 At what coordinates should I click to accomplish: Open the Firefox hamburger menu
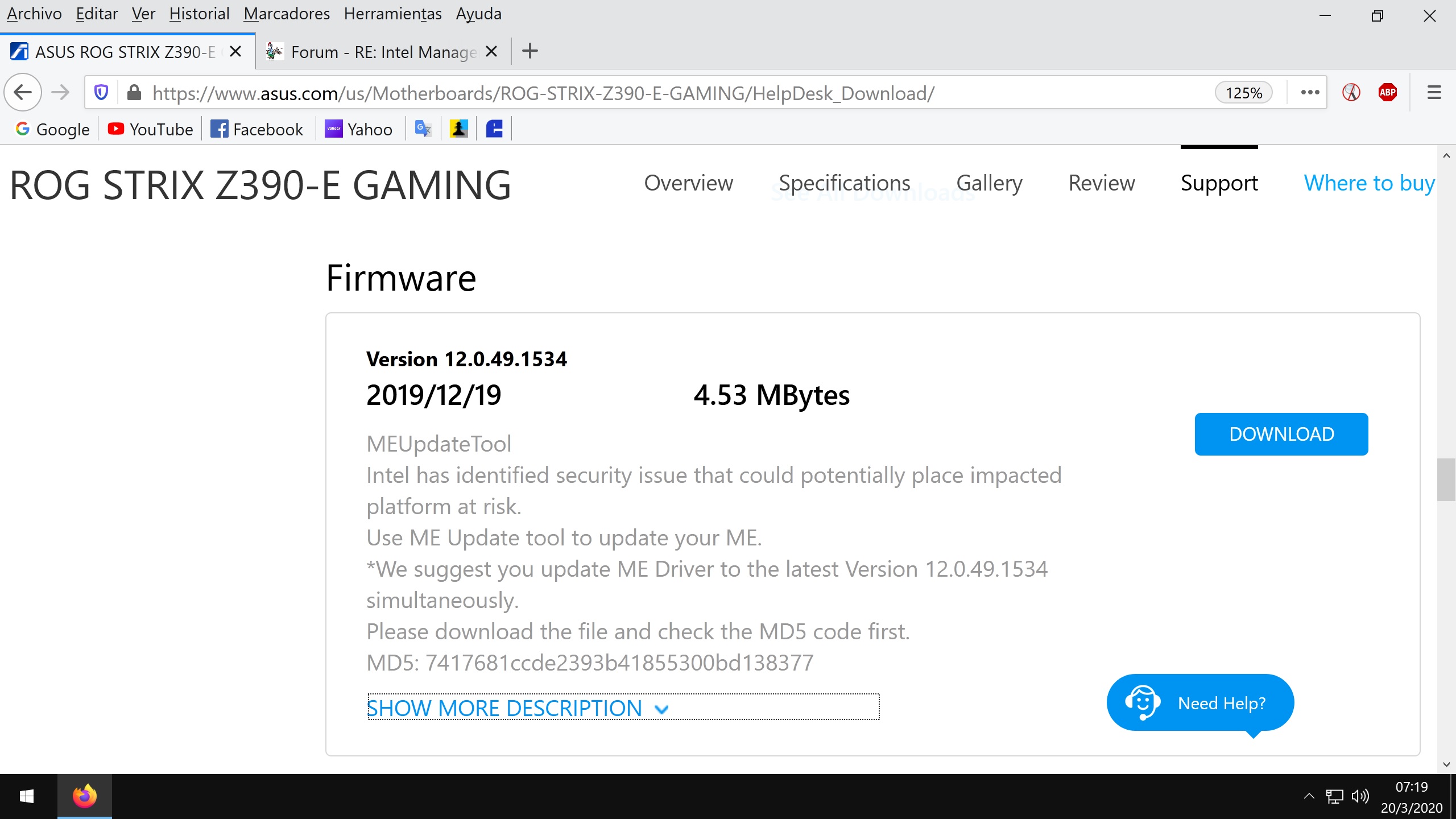[x=1434, y=92]
